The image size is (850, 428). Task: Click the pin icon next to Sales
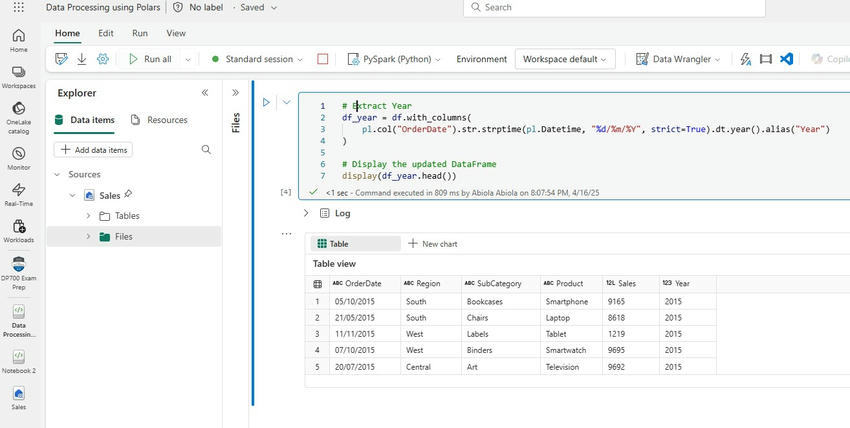click(128, 194)
